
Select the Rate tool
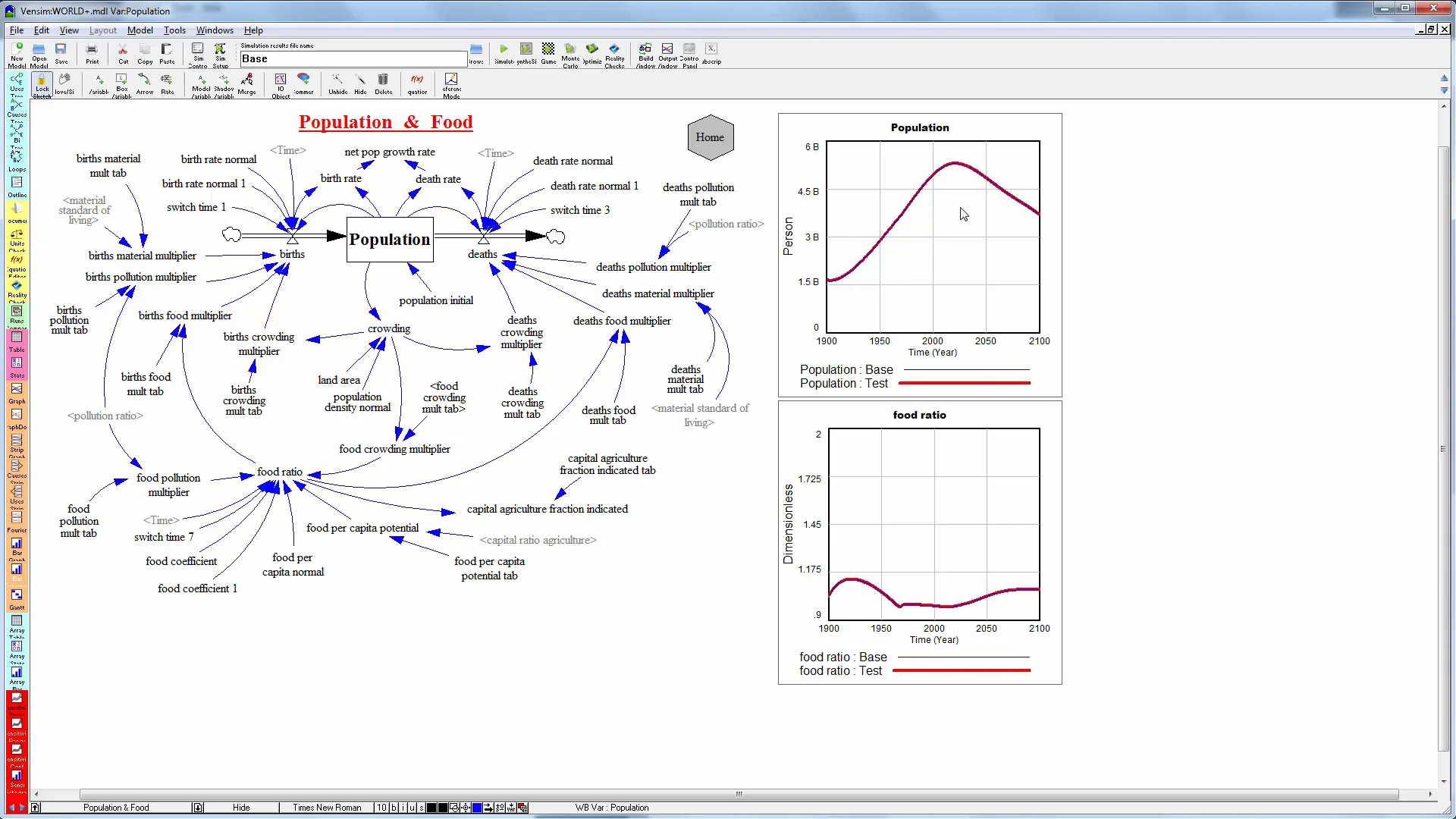[x=168, y=83]
